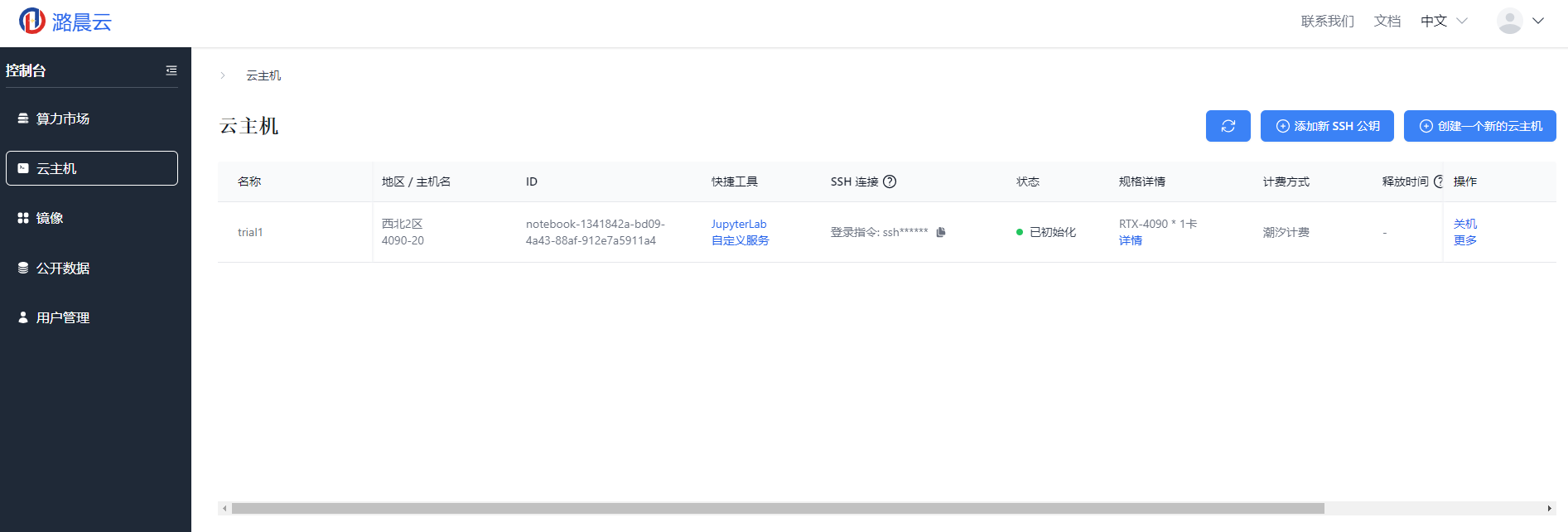The image size is (1568, 532).
Task: Open 用户管理 in the sidebar
Action: tap(62, 317)
